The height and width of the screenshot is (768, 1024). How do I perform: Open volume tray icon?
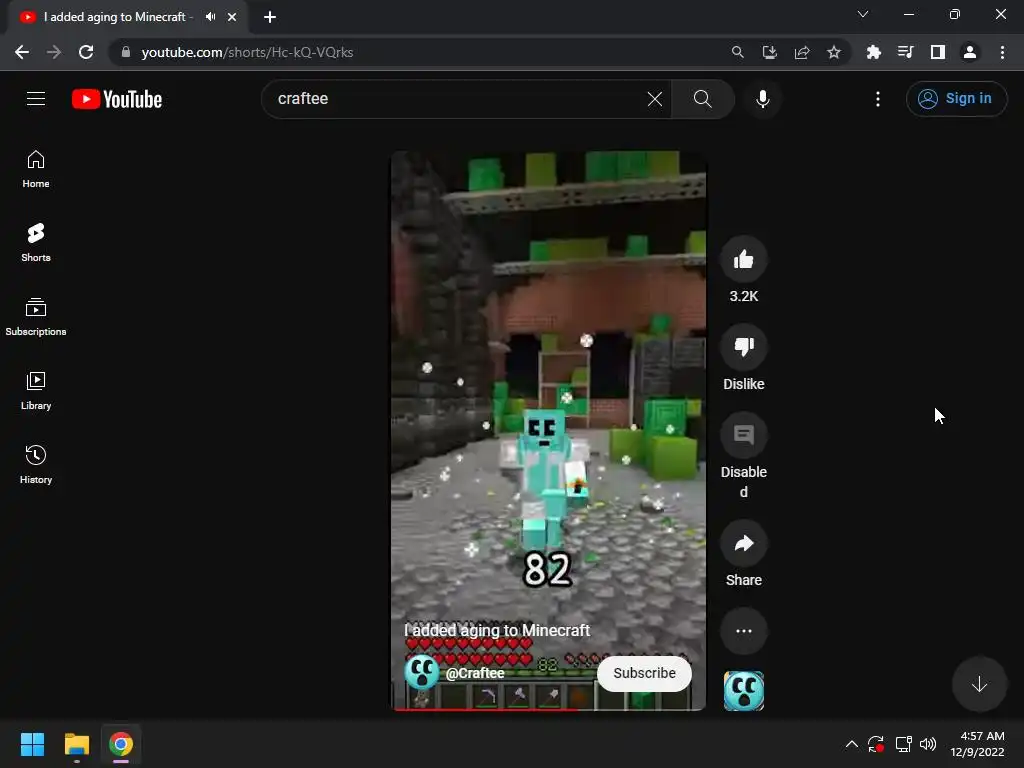tap(928, 744)
